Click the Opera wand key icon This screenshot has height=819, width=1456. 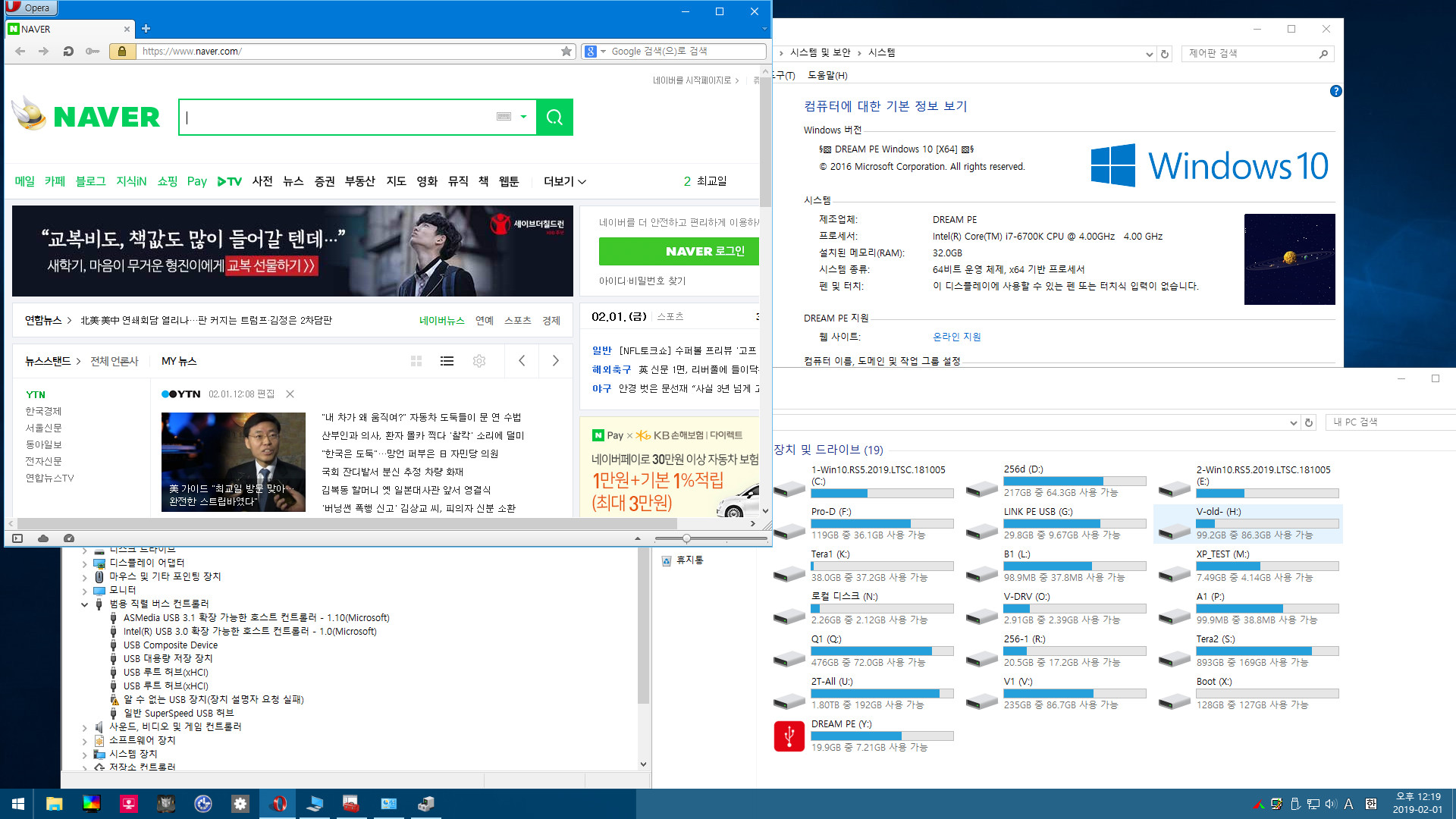pyautogui.click(x=93, y=51)
